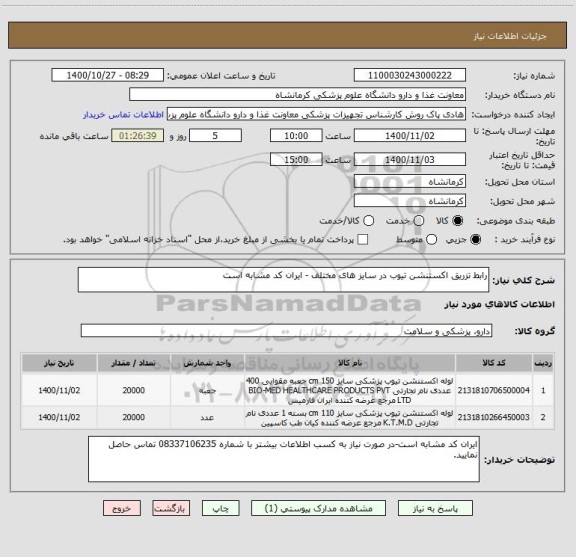Choose the جزیی purchase process option
The image size is (576, 557).
click(476, 240)
